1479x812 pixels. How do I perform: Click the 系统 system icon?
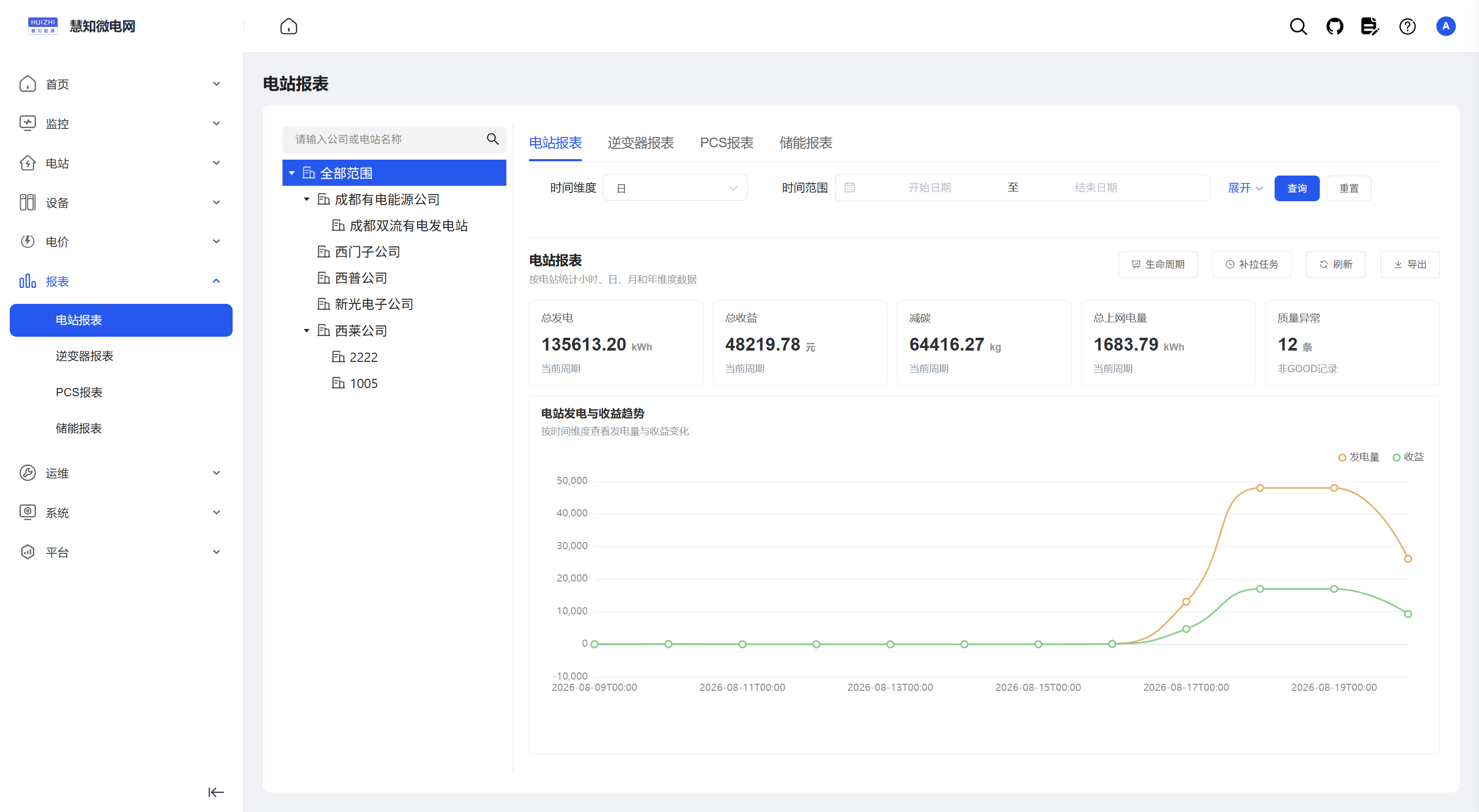[28, 512]
